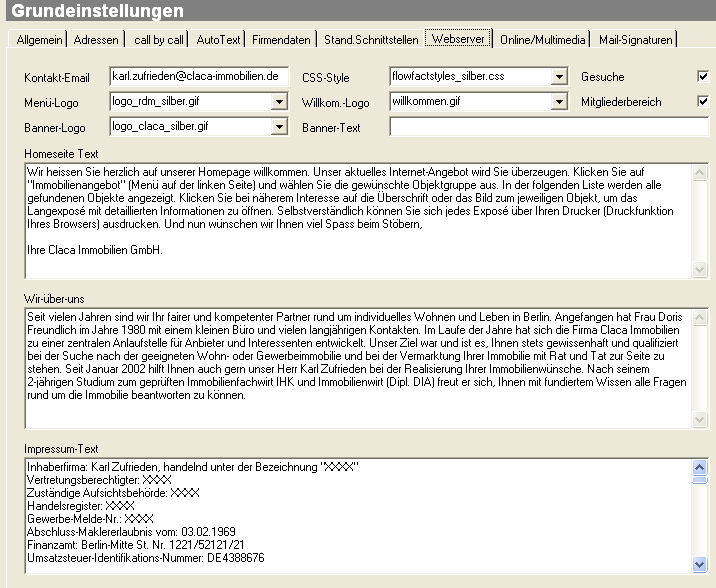
Task: Switch to Online/Multimedia tab
Action: [542, 40]
